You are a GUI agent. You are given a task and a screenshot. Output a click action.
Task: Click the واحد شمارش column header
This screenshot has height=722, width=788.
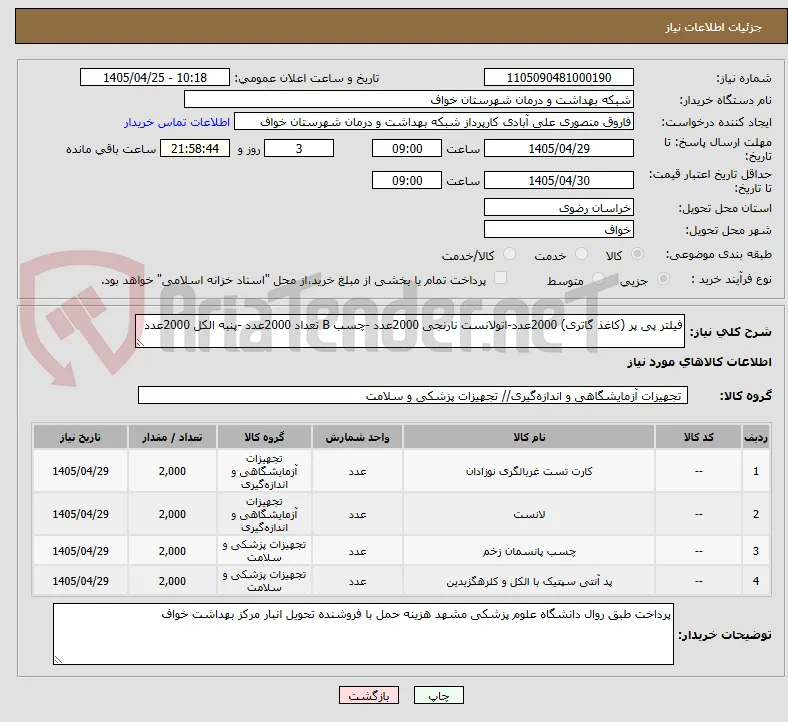click(357, 437)
